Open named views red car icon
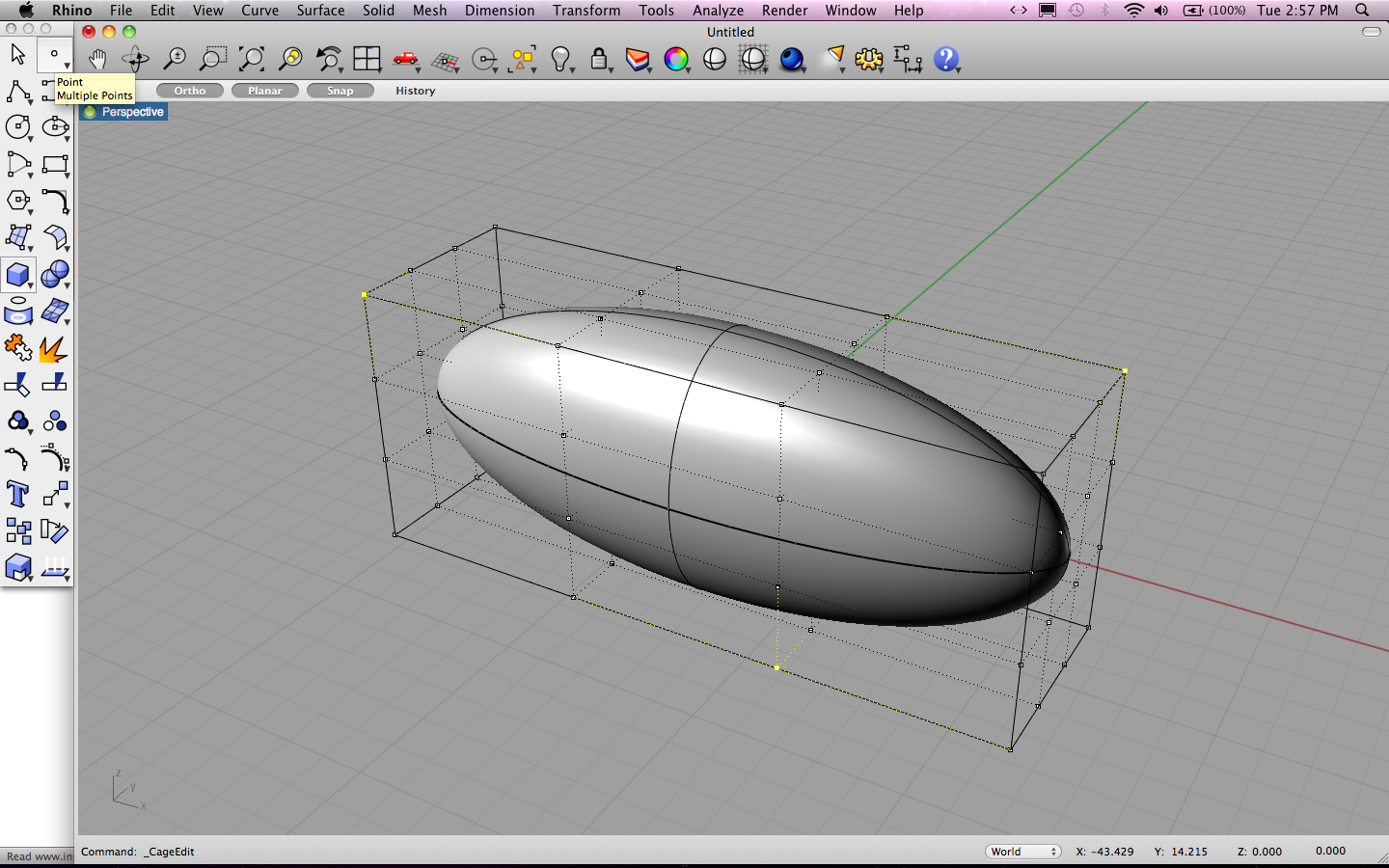Viewport: 1389px width, 868px height. point(406,59)
